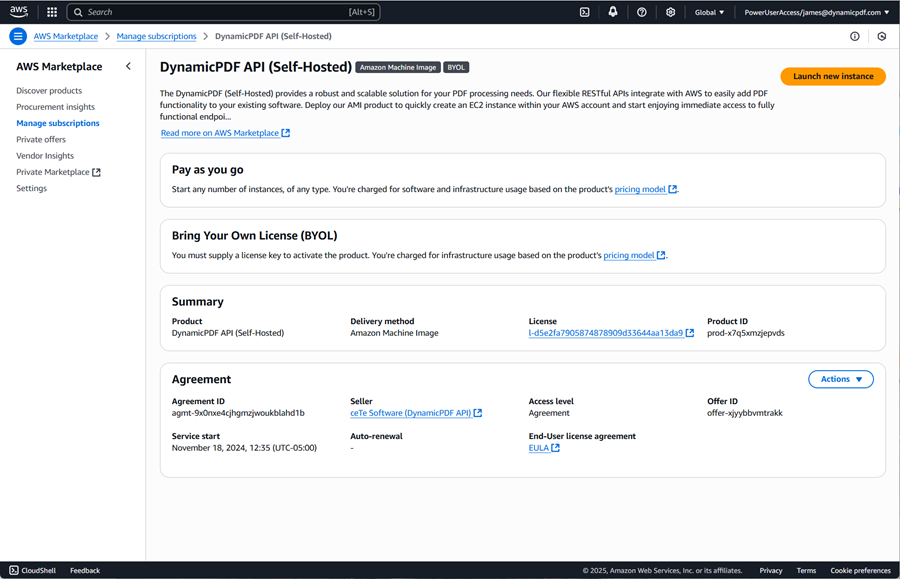Click the icon right of the info icon

pos(882,36)
